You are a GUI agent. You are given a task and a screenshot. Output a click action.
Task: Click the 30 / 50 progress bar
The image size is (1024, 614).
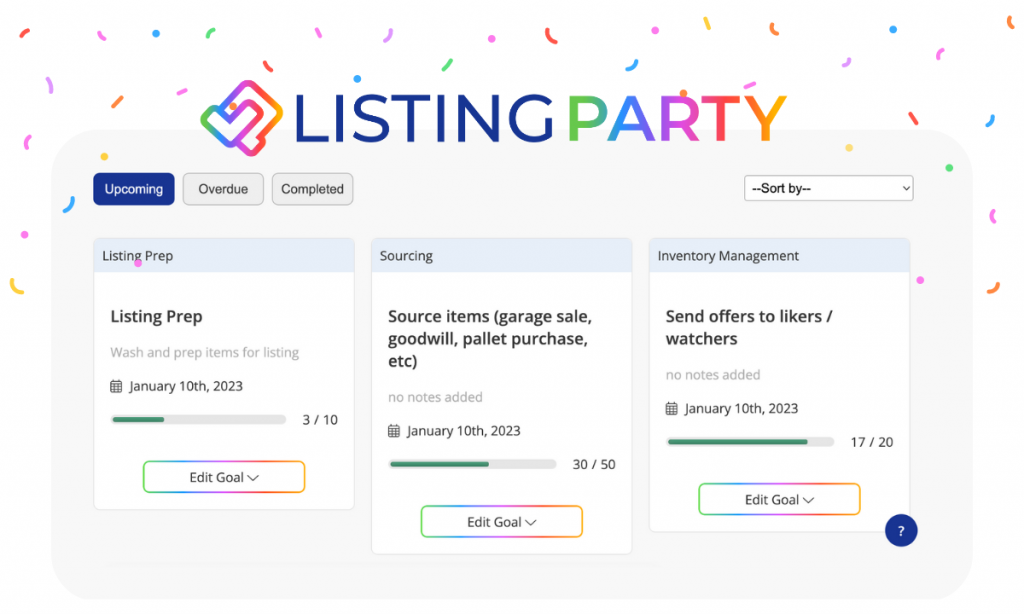[473, 464]
